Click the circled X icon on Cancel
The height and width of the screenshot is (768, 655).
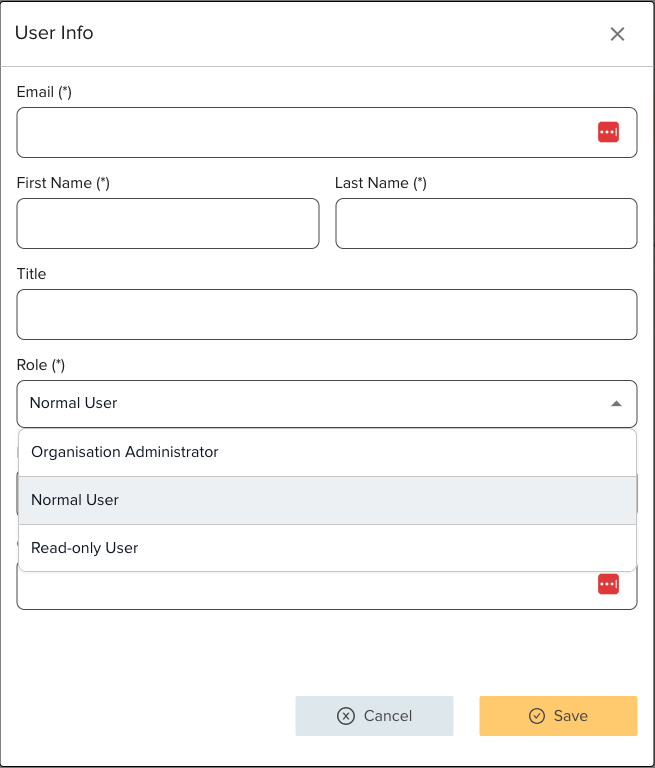[x=346, y=716]
